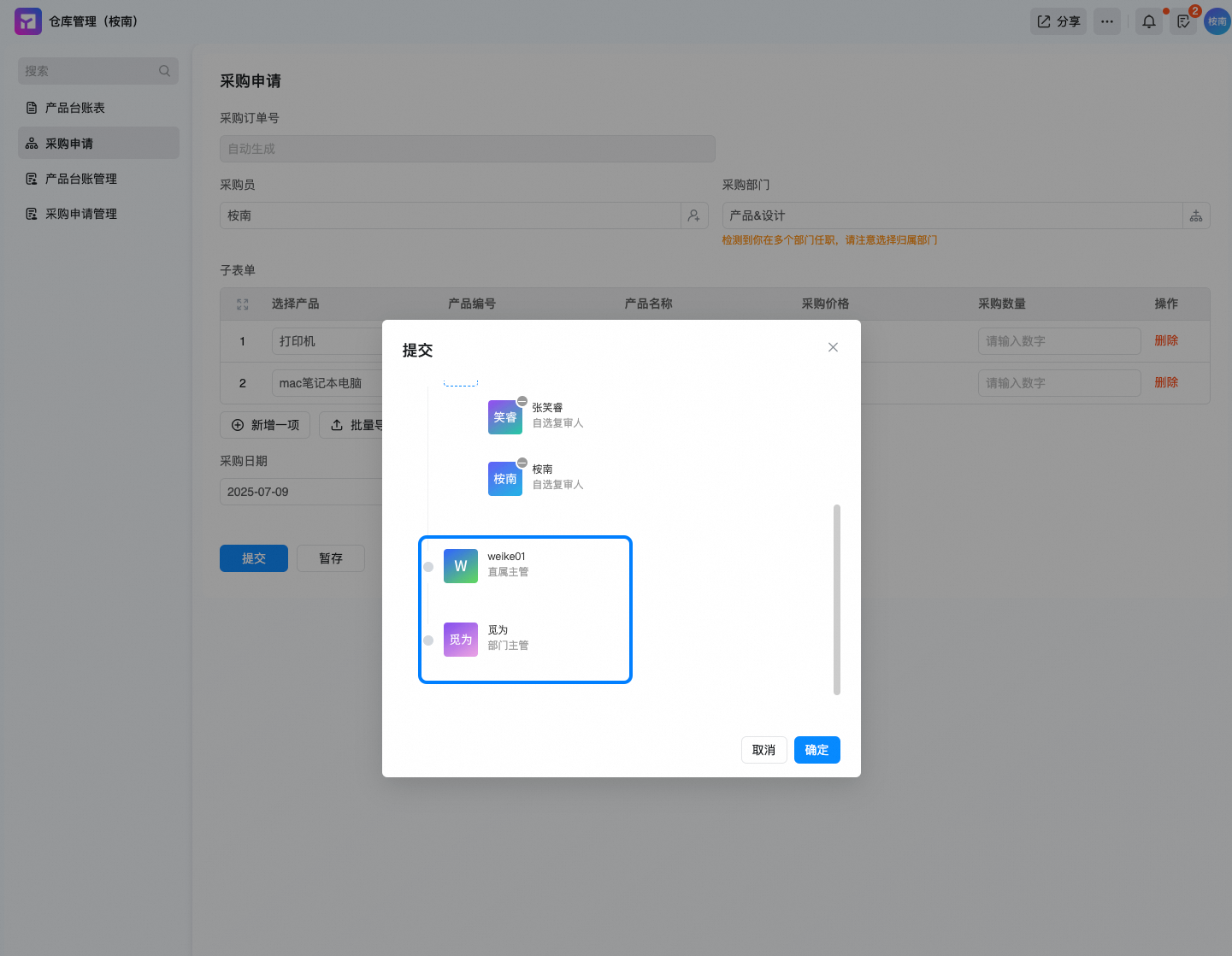Open the to-do list icon with badge
The width and height of the screenshot is (1232, 956).
[x=1183, y=21]
